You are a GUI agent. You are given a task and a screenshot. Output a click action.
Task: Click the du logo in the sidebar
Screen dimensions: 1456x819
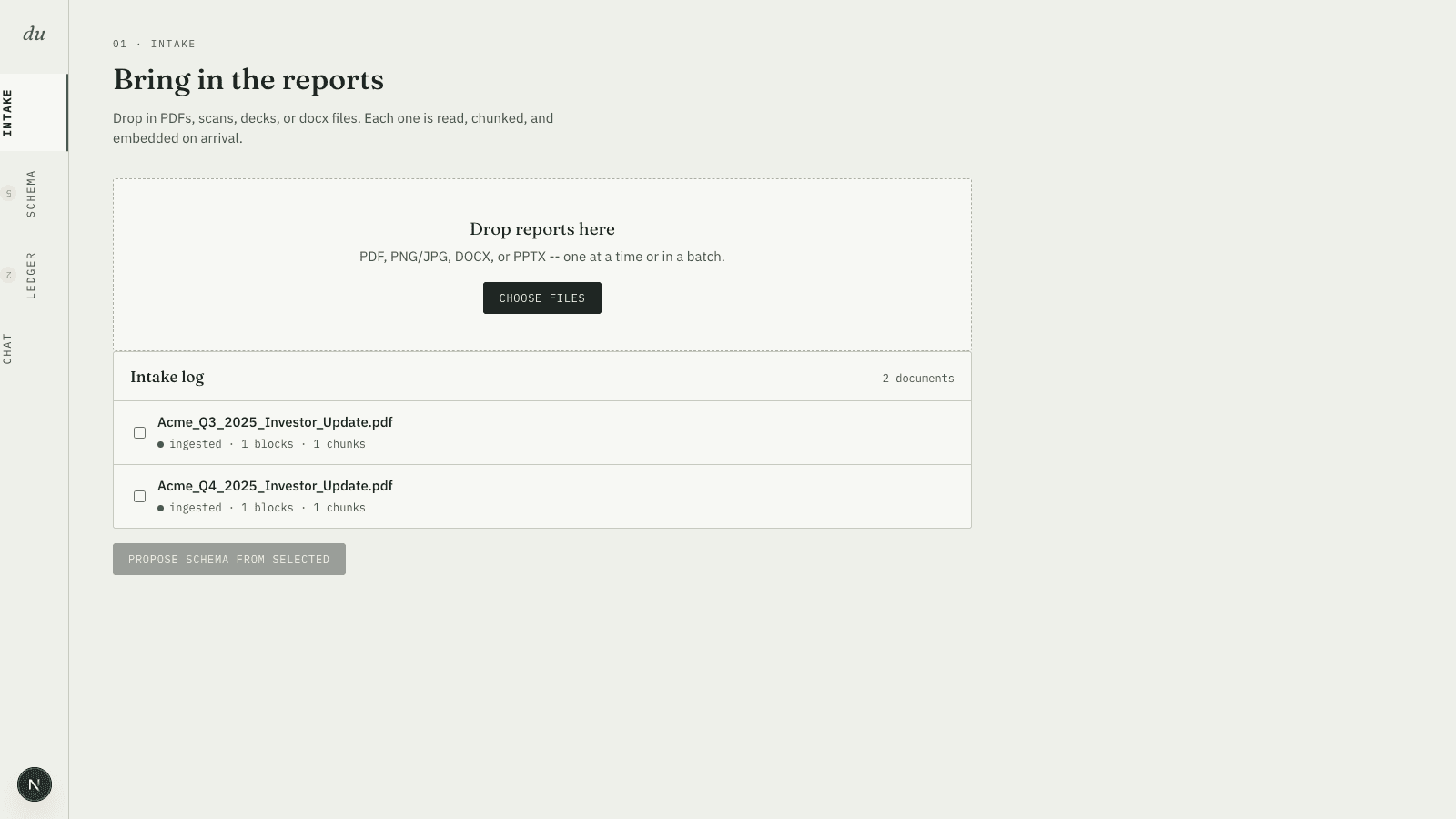[34, 34]
